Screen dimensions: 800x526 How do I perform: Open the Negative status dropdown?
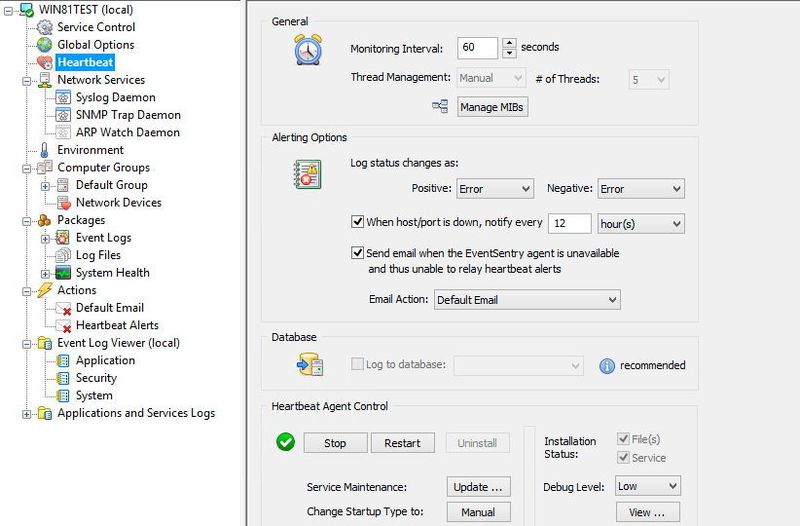pos(641,189)
